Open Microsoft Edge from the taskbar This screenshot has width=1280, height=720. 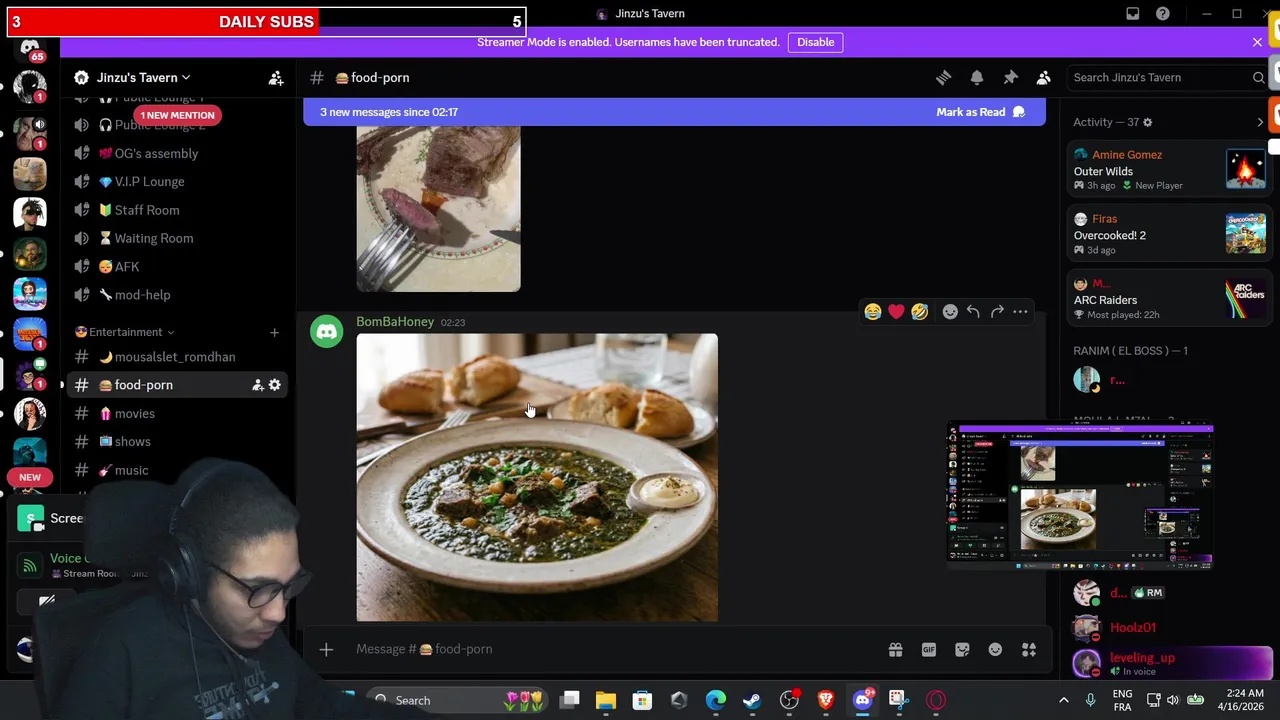[716, 700]
